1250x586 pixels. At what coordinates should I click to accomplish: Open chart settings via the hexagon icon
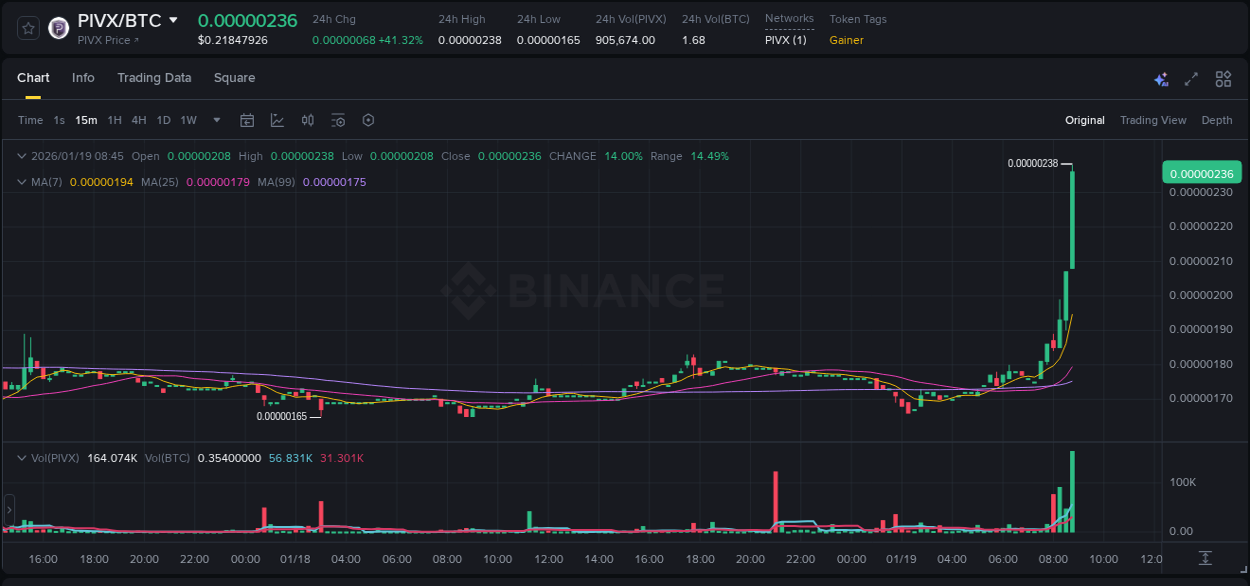click(x=368, y=120)
